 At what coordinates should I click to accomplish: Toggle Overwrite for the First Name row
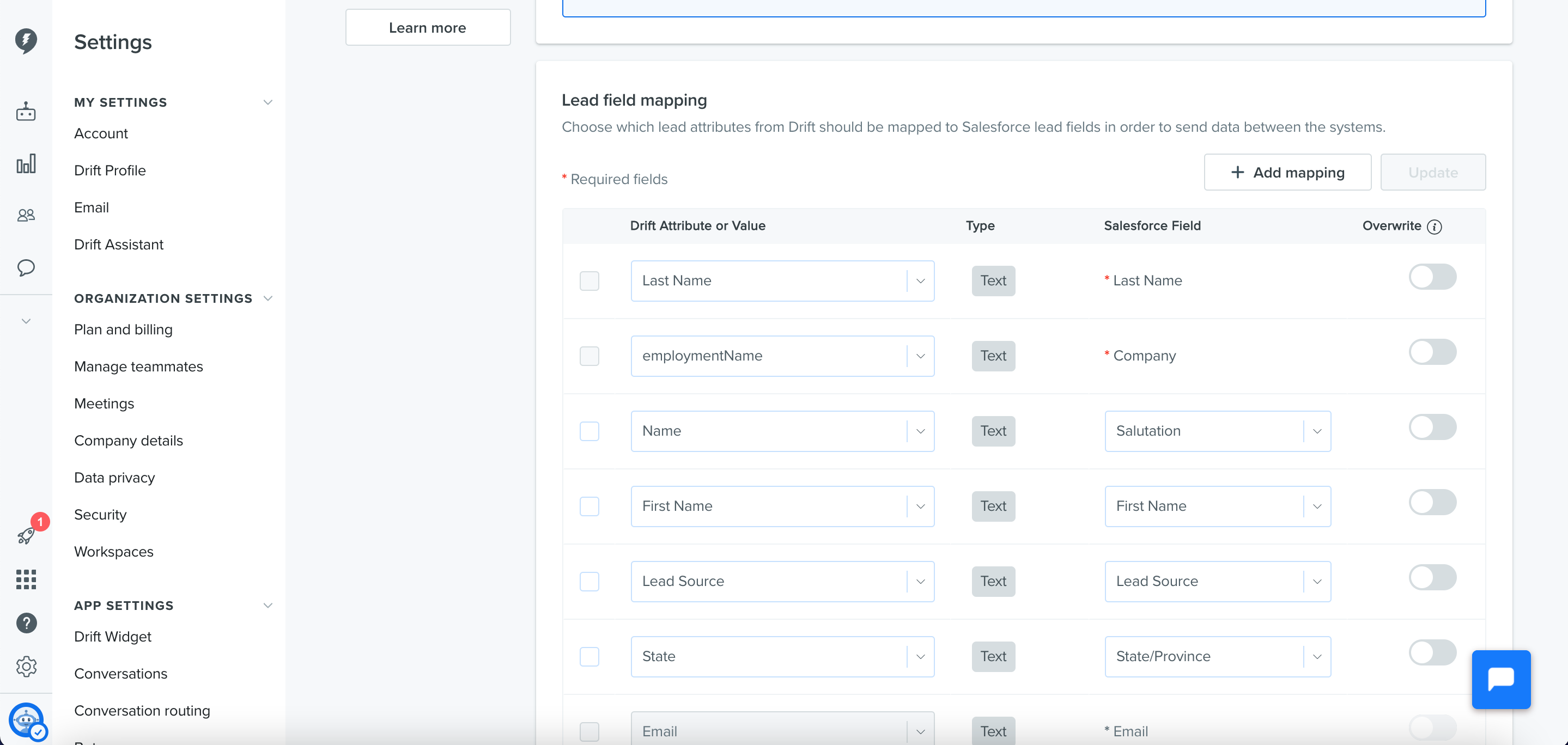(1432, 502)
